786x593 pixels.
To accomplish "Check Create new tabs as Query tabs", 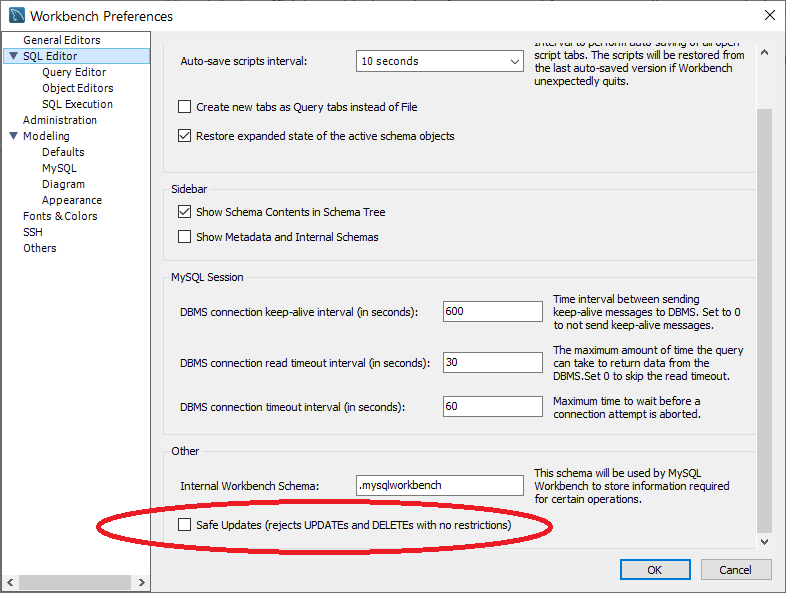I will (x=184, y=107).
